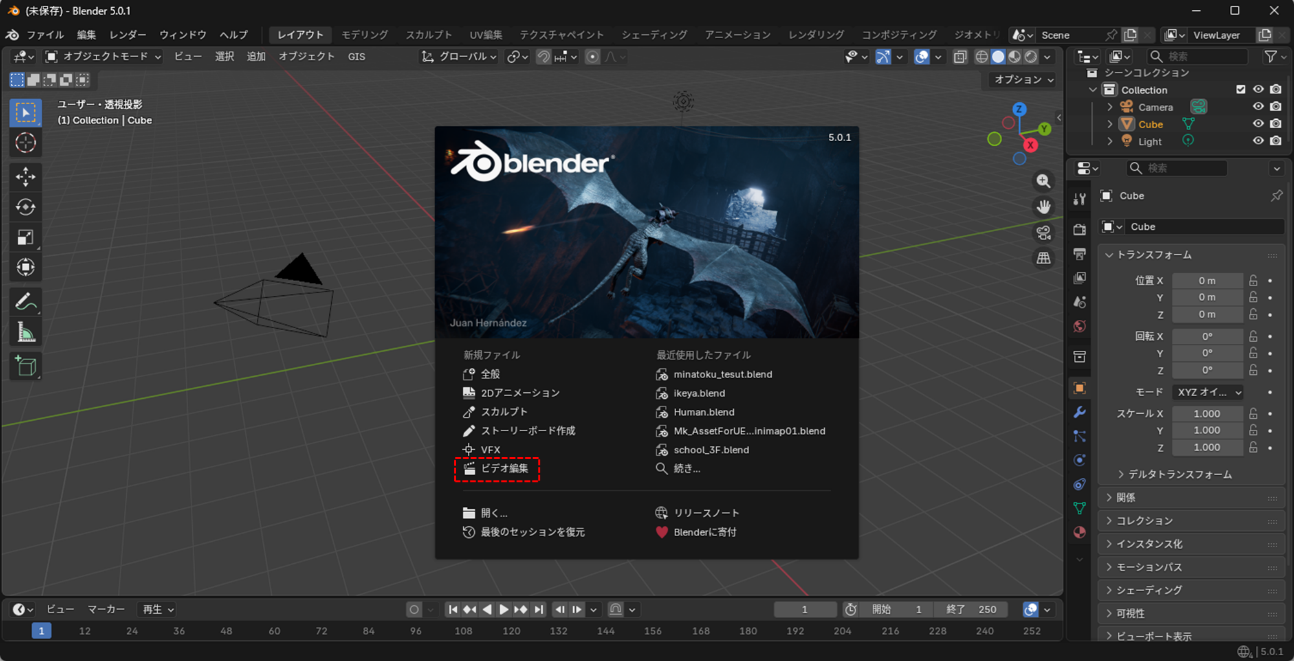The width and height of the screenshot is (1294, 661).
Task: Open rotation mode XYZ Euler dropdown
Action: click(x=1208, y=392)
